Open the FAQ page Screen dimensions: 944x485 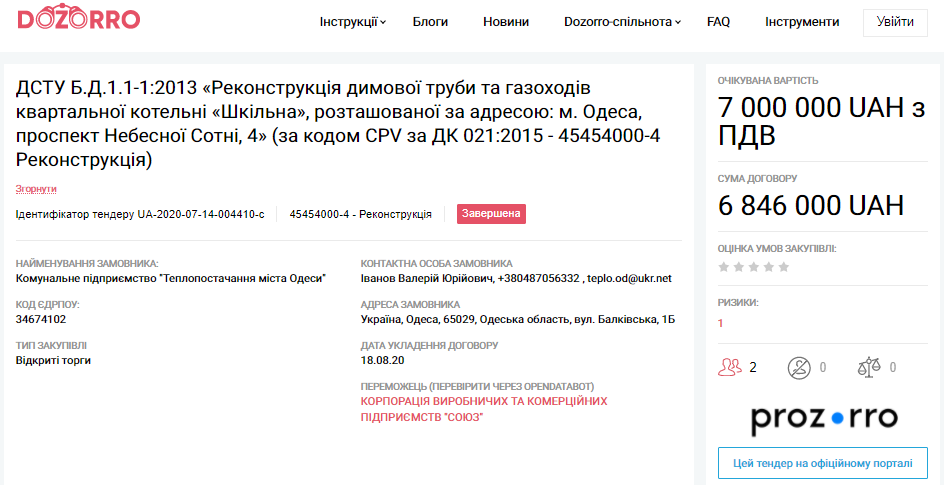tap(719, 22)
